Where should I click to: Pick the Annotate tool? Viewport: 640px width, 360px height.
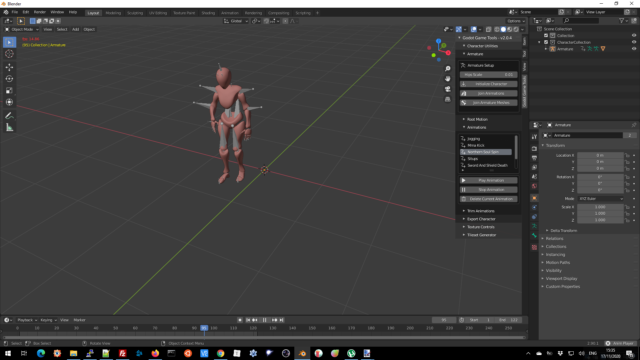coord(9,116)
